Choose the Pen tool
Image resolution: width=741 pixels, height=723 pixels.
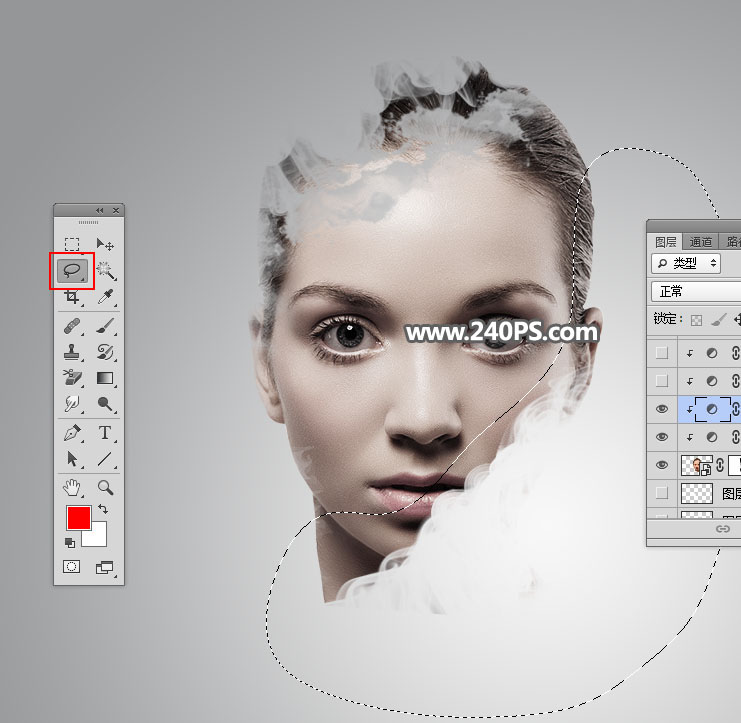(x=72, y=433)
